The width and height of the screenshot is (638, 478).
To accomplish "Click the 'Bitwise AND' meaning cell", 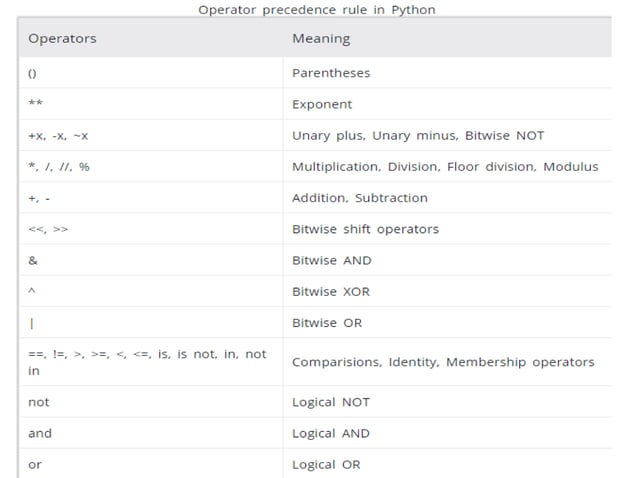I will coord(331,260).
